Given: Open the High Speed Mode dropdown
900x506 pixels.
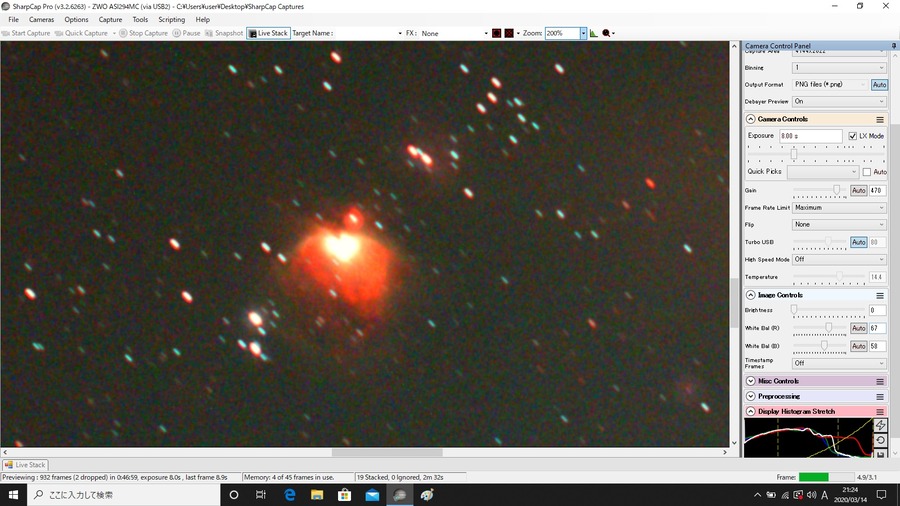Looking at the screenshot, I should pos(839,259).
